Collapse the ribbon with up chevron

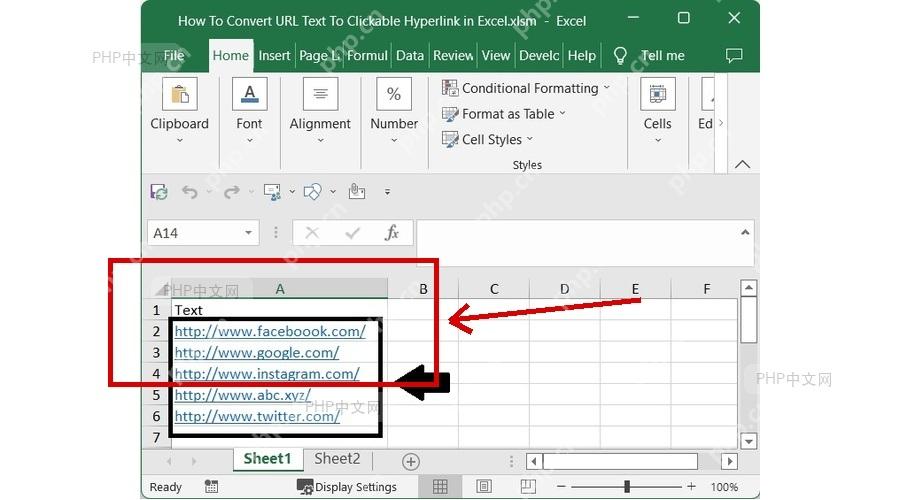(742, 165)
